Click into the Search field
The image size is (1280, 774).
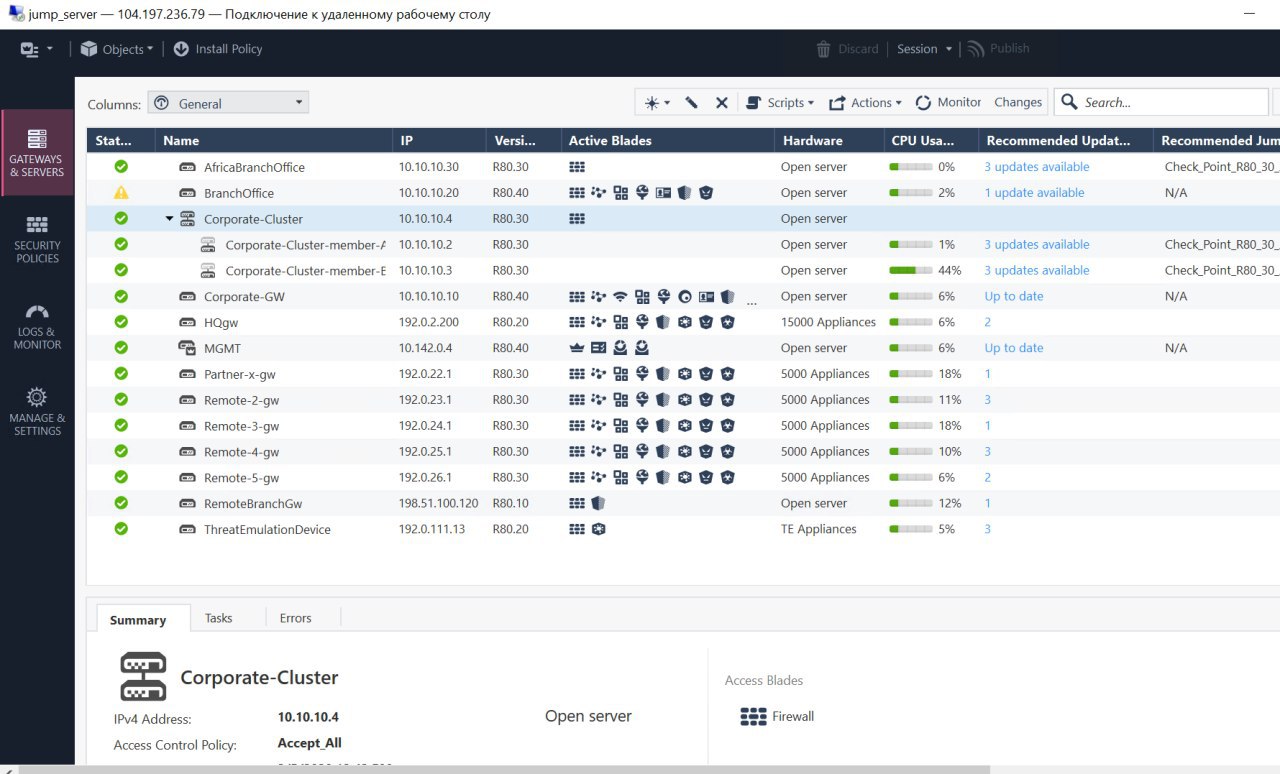[1161, 102]
